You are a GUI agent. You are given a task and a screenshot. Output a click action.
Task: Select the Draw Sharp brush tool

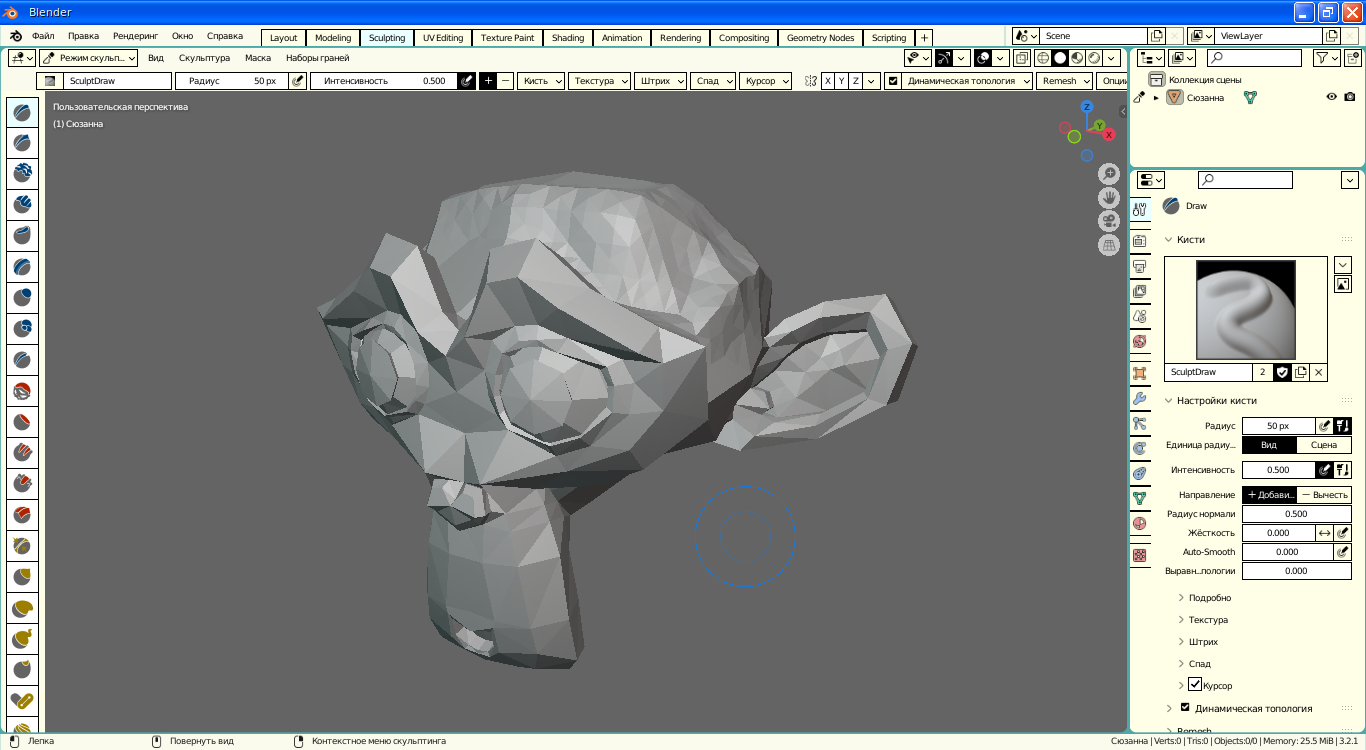pyautogui.click(x=22, y=143)
